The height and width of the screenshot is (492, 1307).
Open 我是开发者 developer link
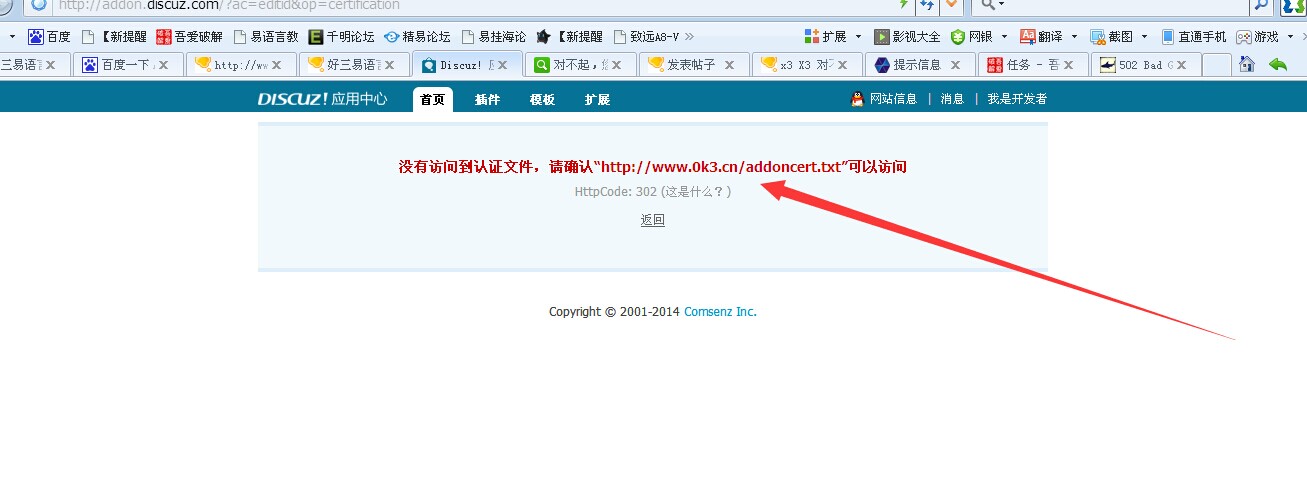[x=1017, y=99]
